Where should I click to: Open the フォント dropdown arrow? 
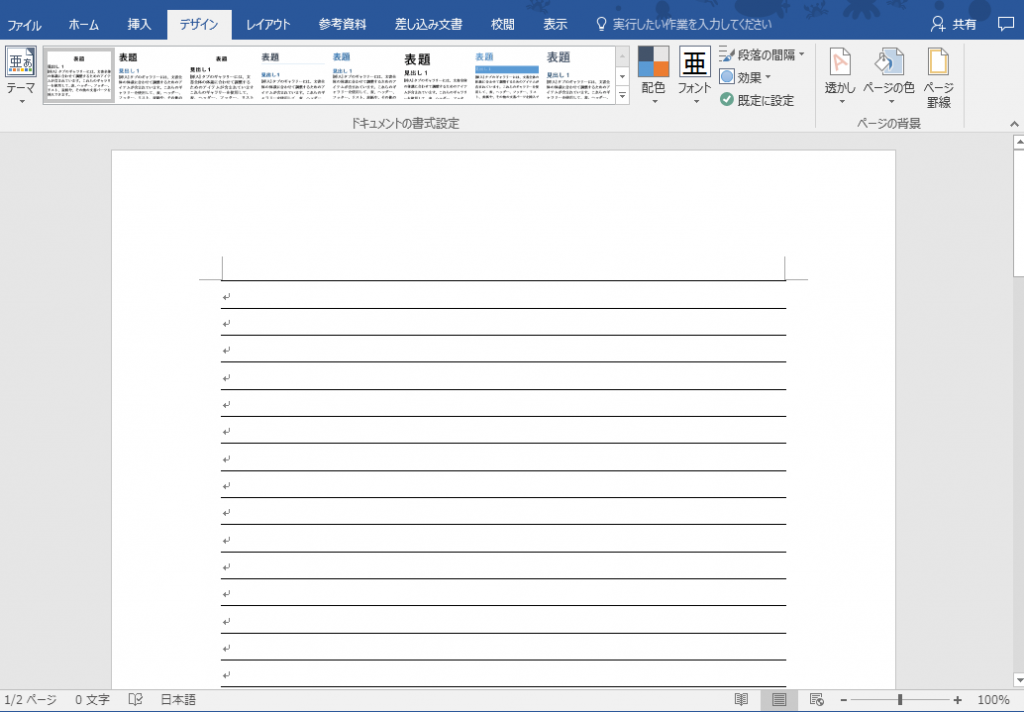click(x=695, y=102)
